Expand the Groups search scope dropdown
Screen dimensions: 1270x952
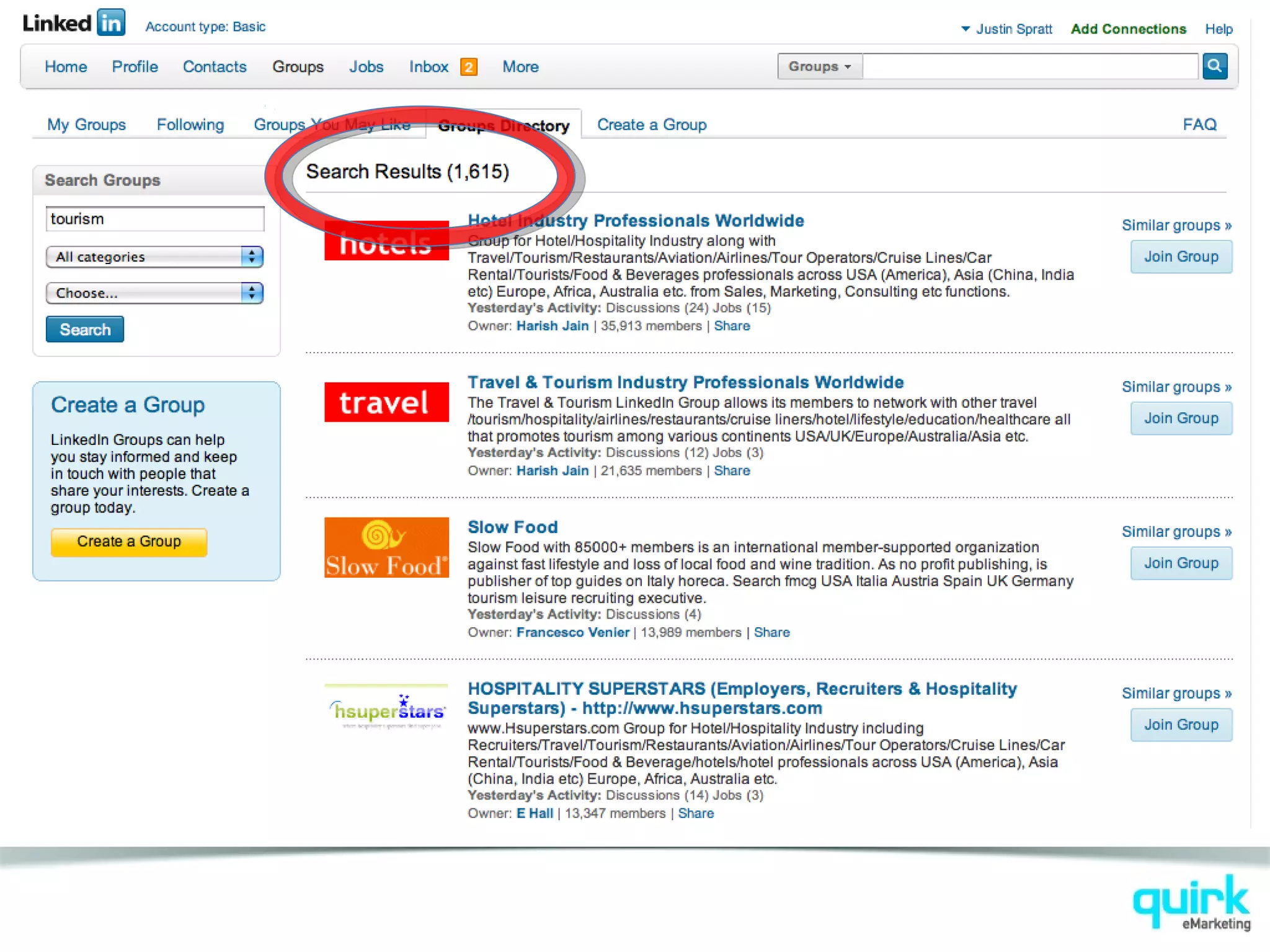point(819,66)
